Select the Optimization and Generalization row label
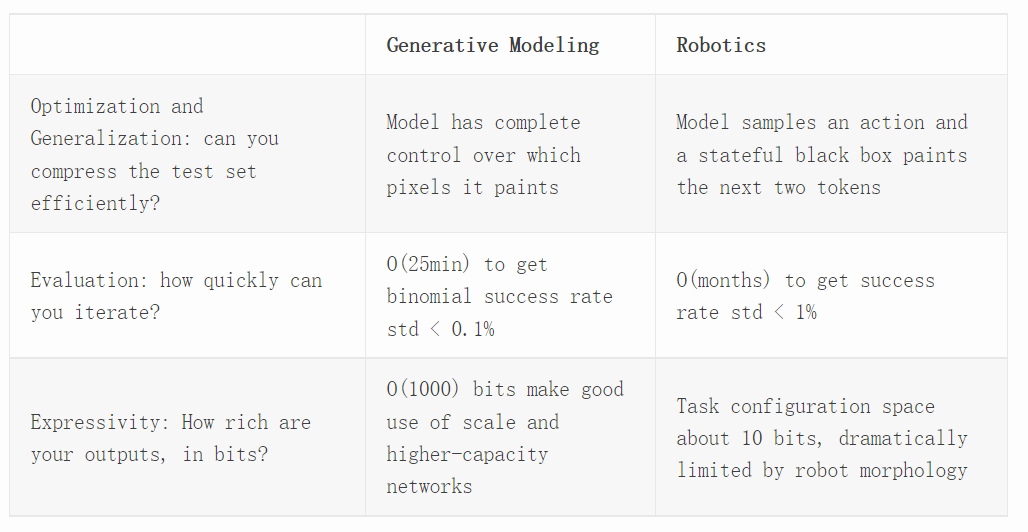Viewport: 1028px width, 532px height. (x=155, y=154)
